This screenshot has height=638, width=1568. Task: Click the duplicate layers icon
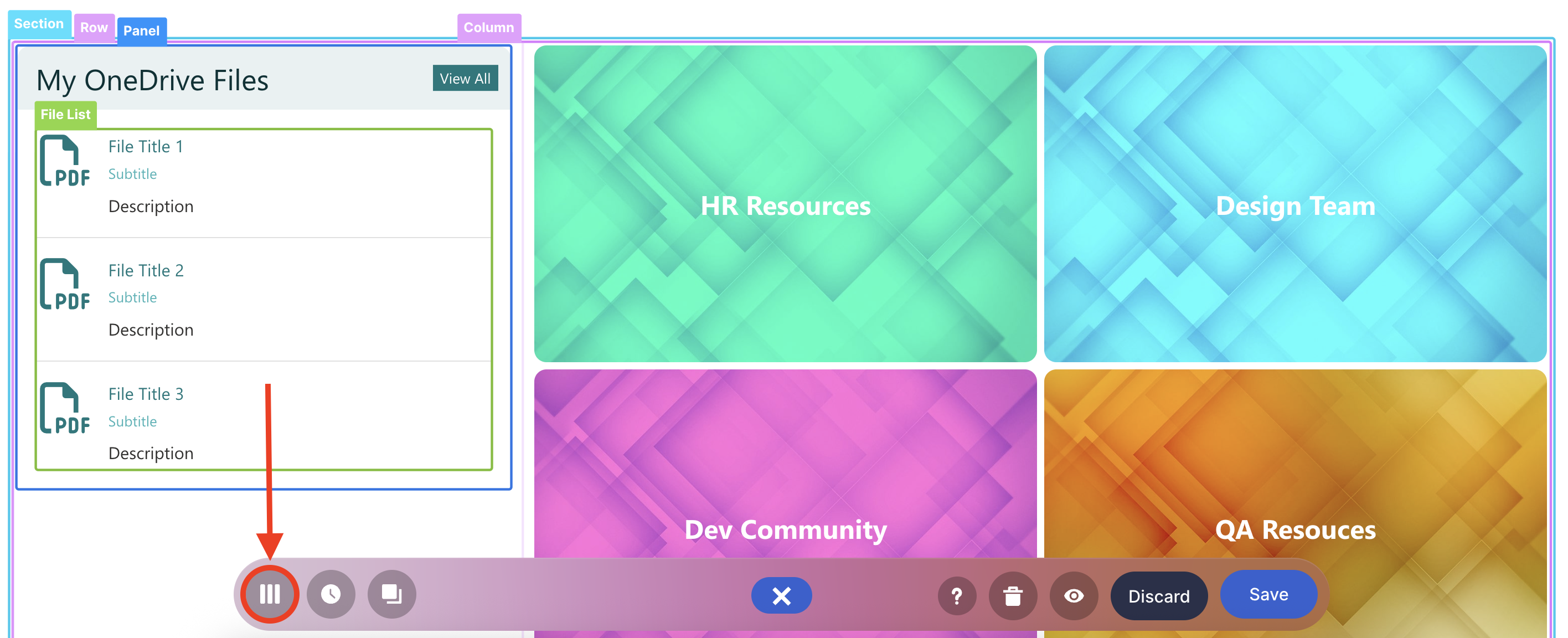pyautogui.click(x=391, y=594)
